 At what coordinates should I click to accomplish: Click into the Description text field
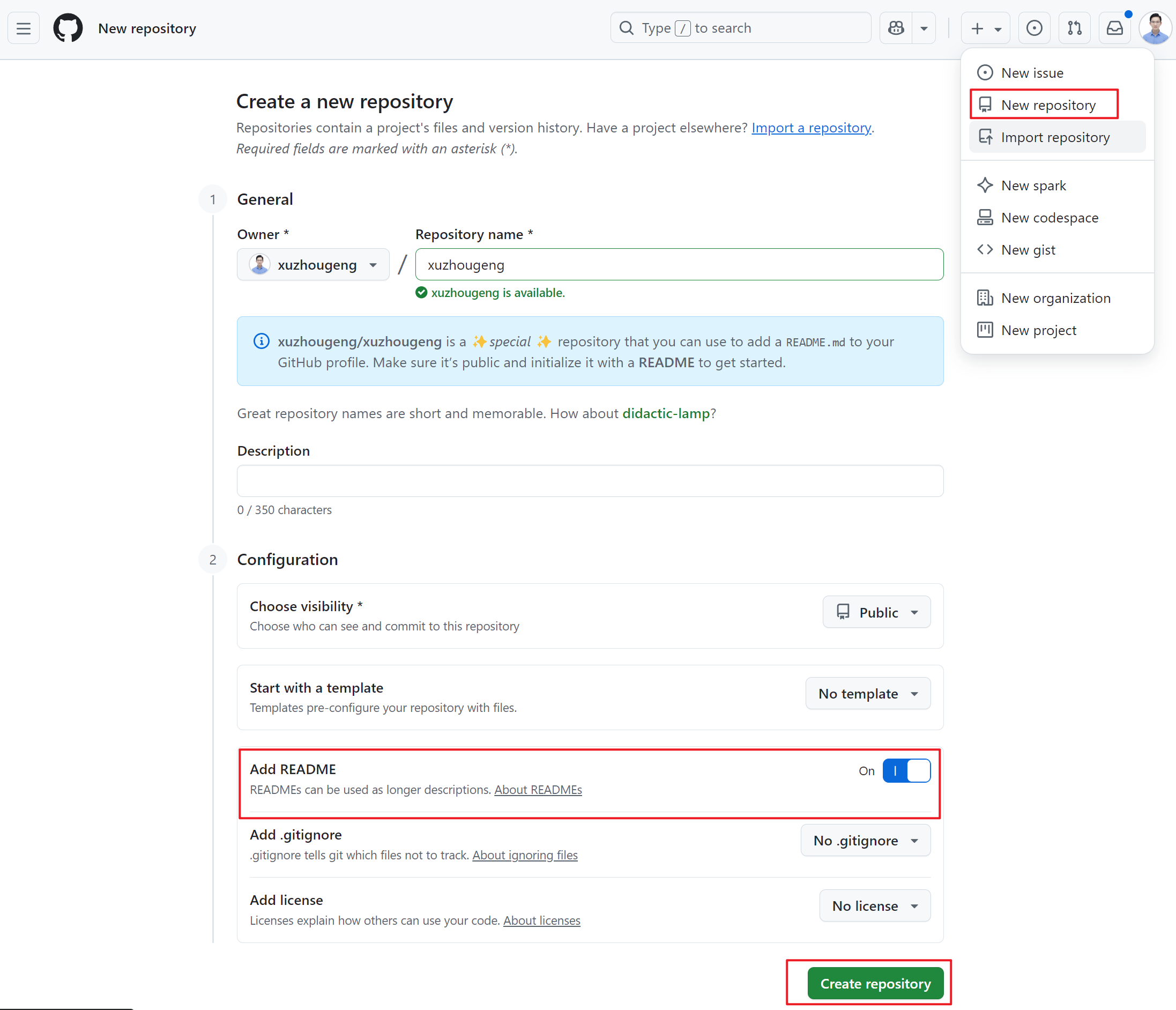590,481
